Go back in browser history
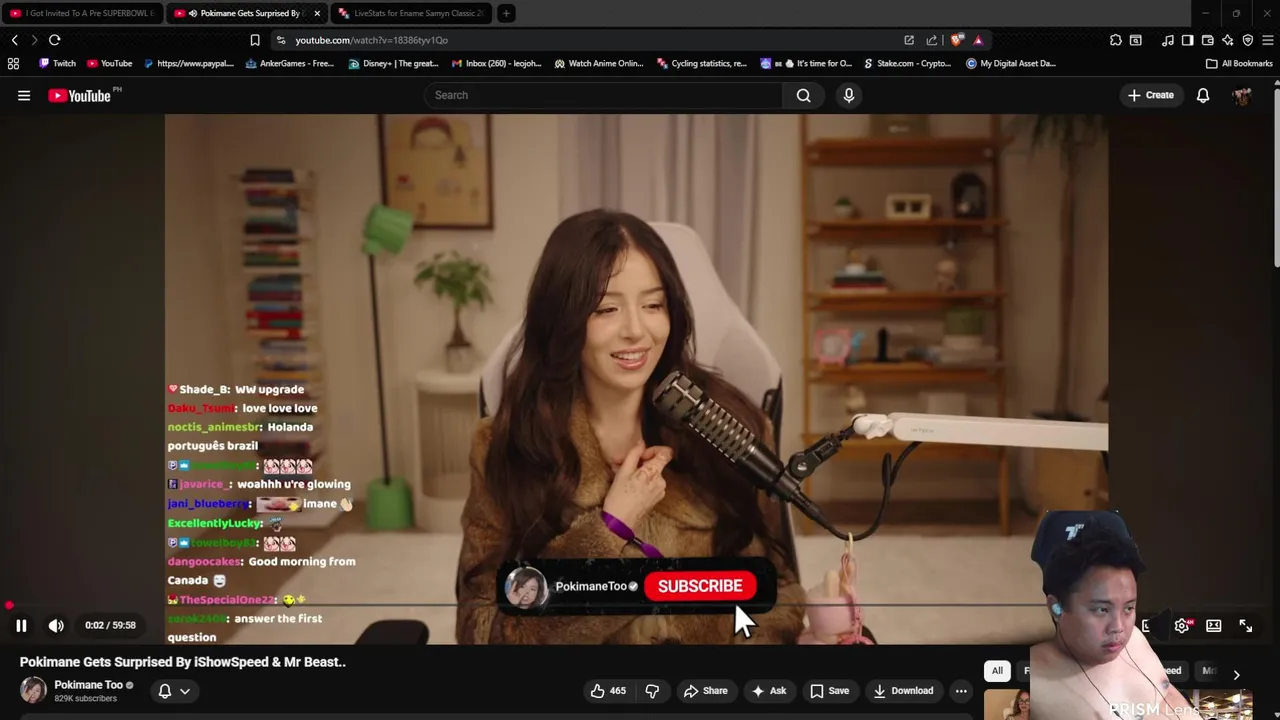Viewport: 1280px width, 720px height. click(x=14, y=40)
